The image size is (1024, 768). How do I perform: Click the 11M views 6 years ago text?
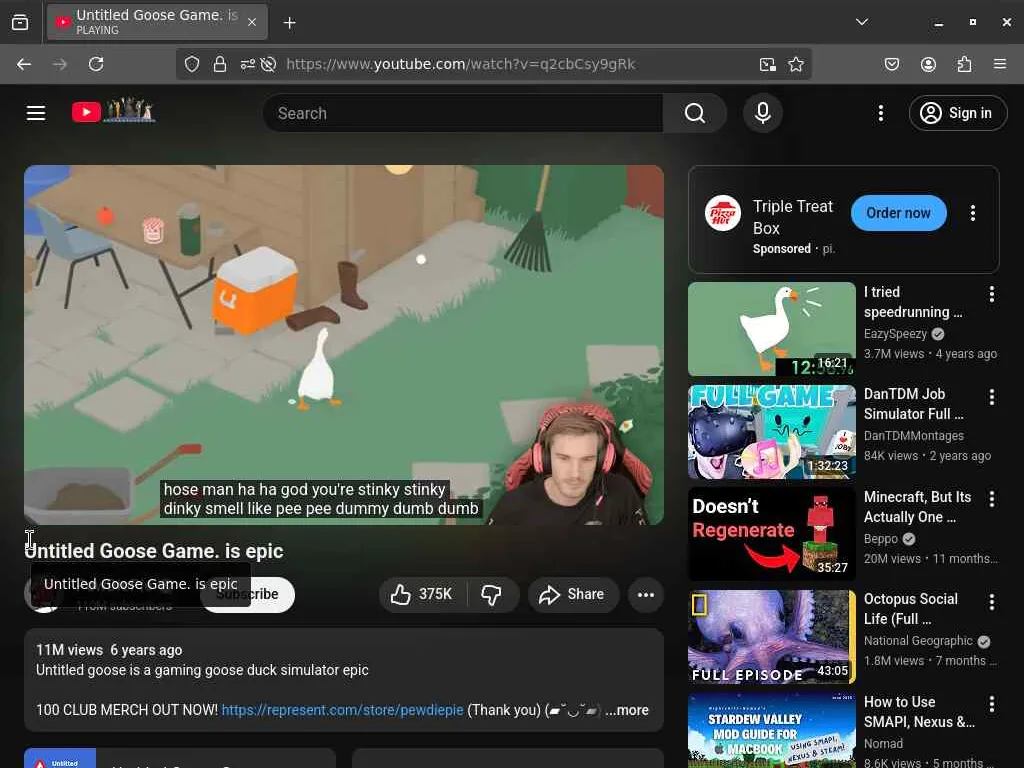pos(109,650)
